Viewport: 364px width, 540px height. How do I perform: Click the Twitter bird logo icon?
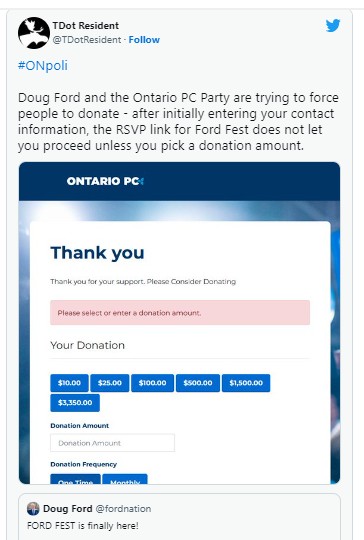pos(333,25)
